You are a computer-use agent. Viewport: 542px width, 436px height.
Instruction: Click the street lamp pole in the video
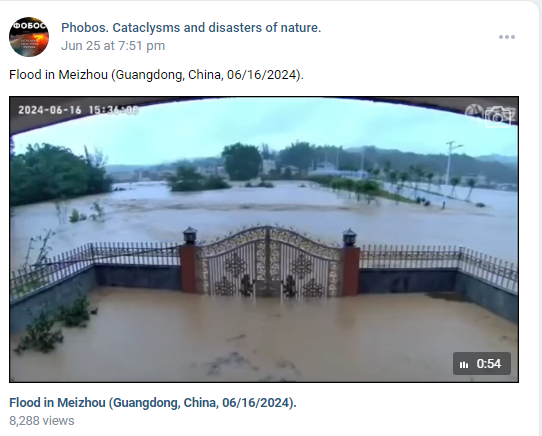(x=450, y=163)
